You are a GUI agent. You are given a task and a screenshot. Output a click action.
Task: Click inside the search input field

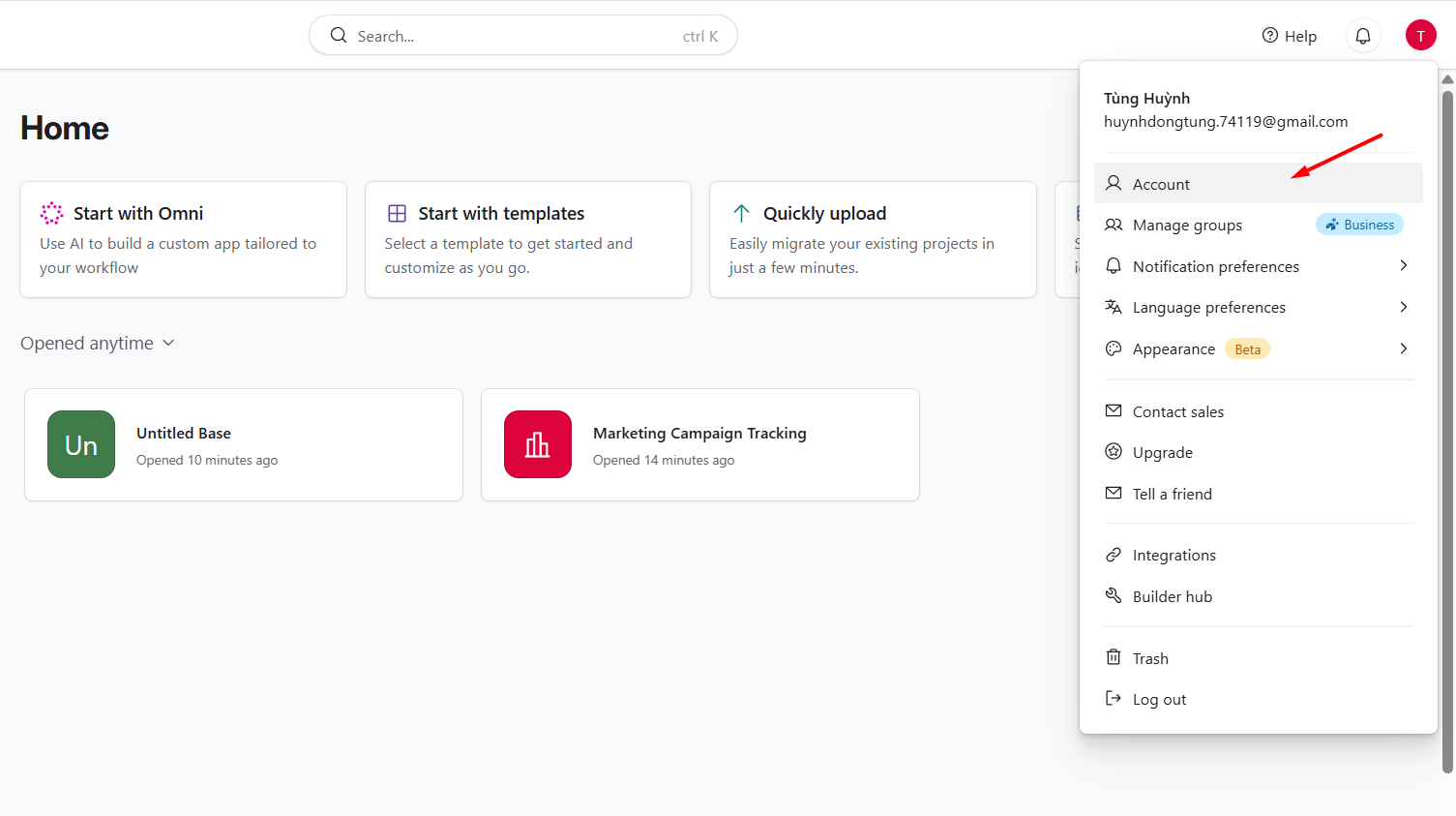(x=484, y=35)
